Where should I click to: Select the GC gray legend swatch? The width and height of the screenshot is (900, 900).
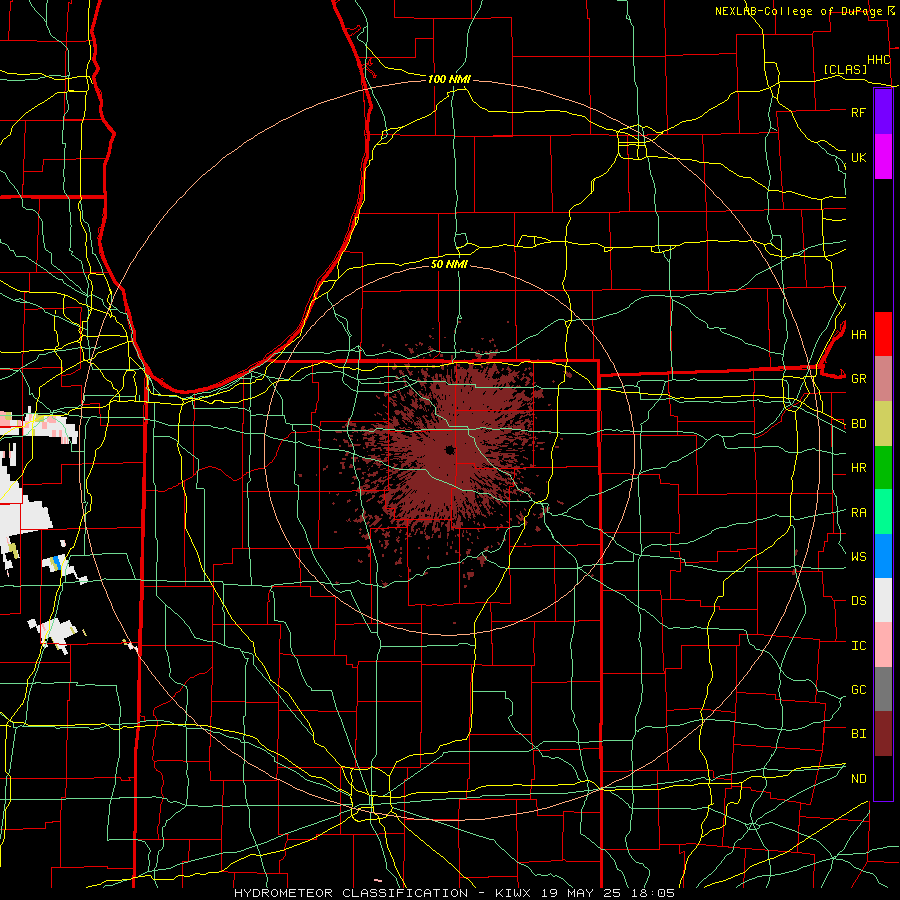(883, 689)
